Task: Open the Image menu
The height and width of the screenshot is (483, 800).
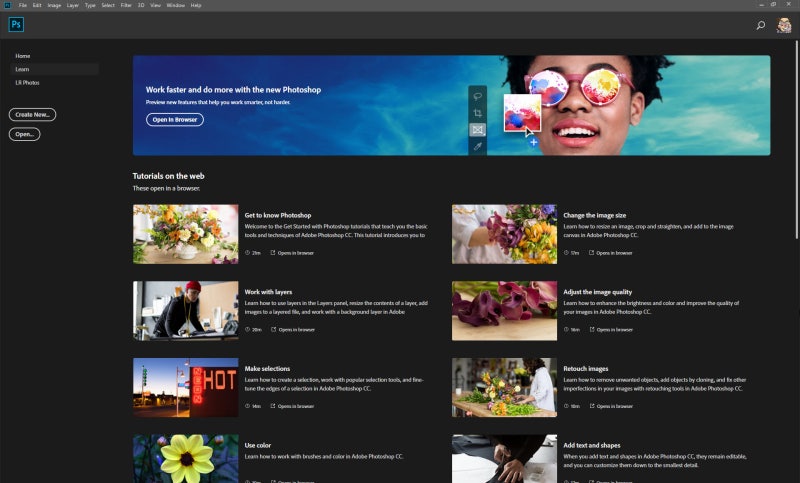Action: 54,5
